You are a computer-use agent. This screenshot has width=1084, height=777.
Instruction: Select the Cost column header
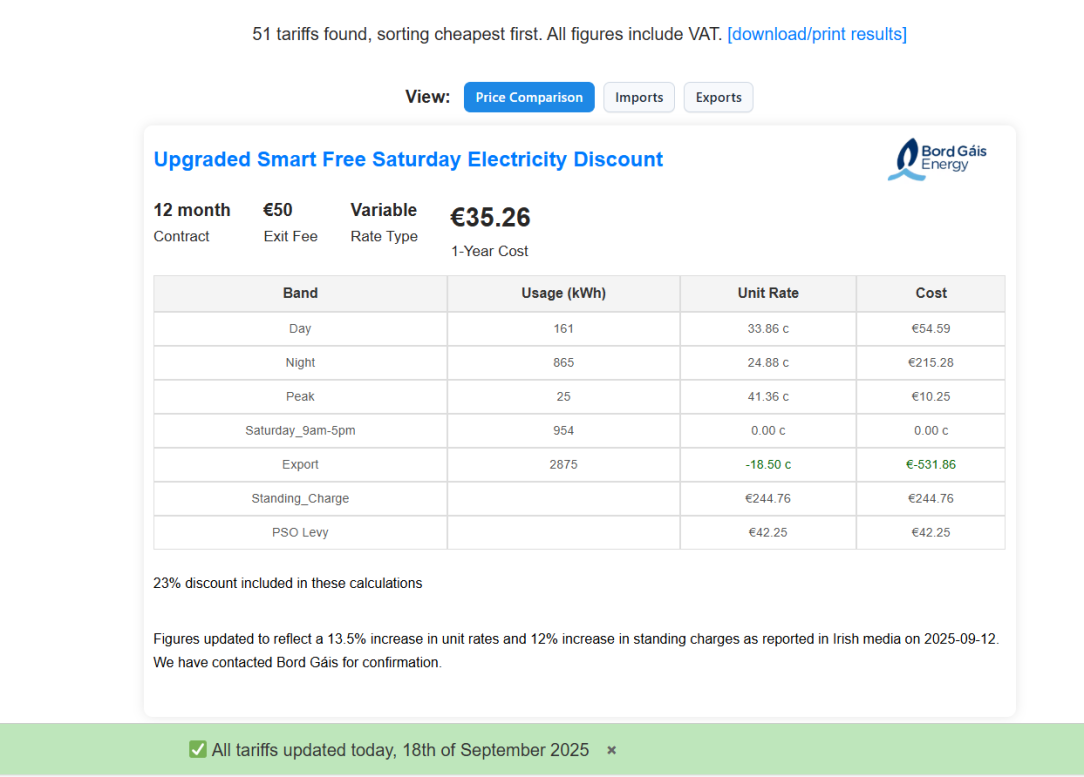tap(931, 293)
